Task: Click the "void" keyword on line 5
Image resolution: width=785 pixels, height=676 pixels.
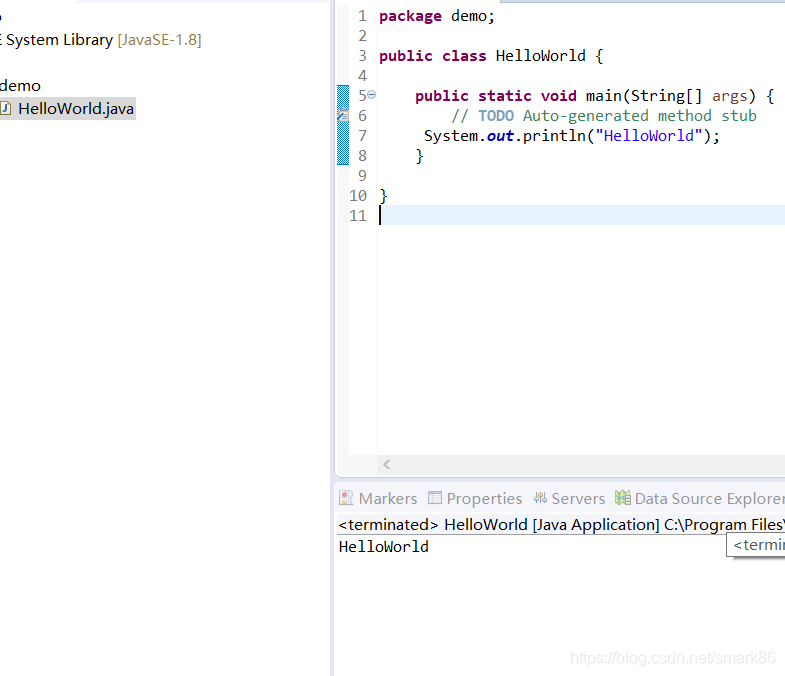Action: point(559,96)
